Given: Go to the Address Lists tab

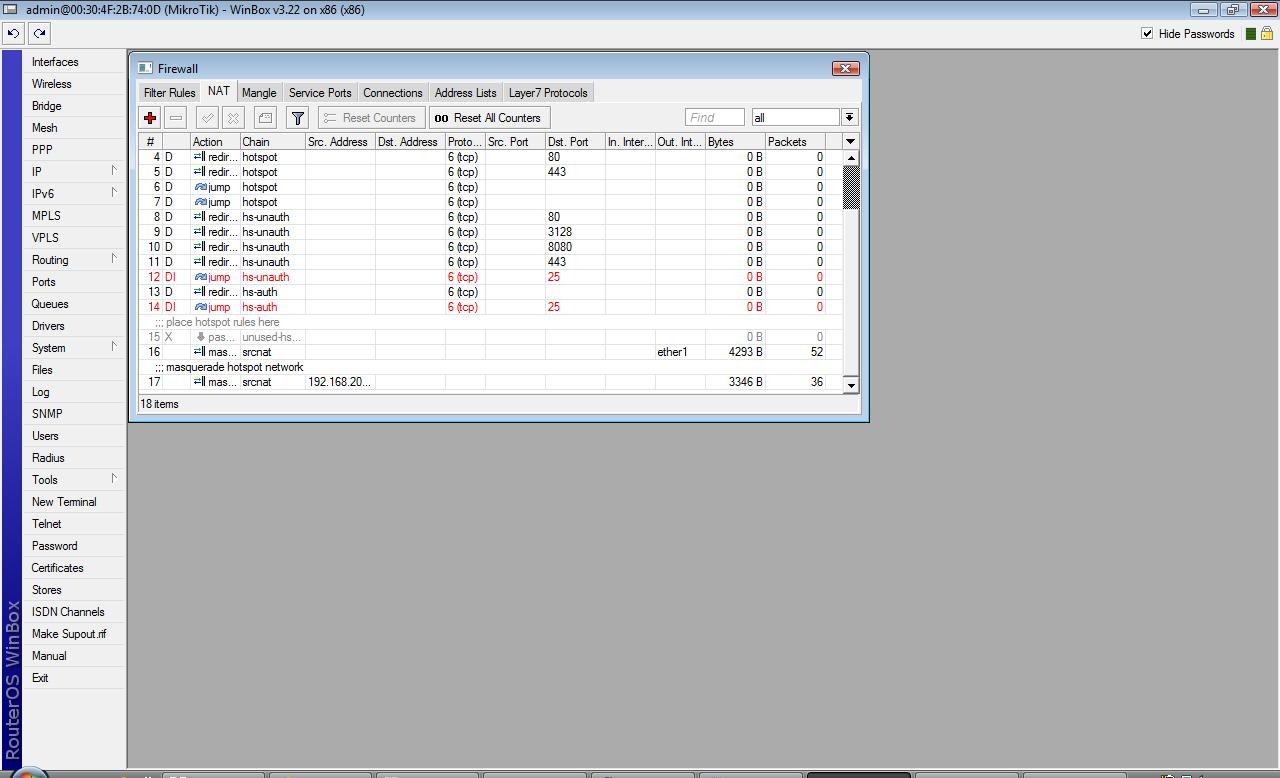Looking at the screenshot, I should [x=466, y=93].
